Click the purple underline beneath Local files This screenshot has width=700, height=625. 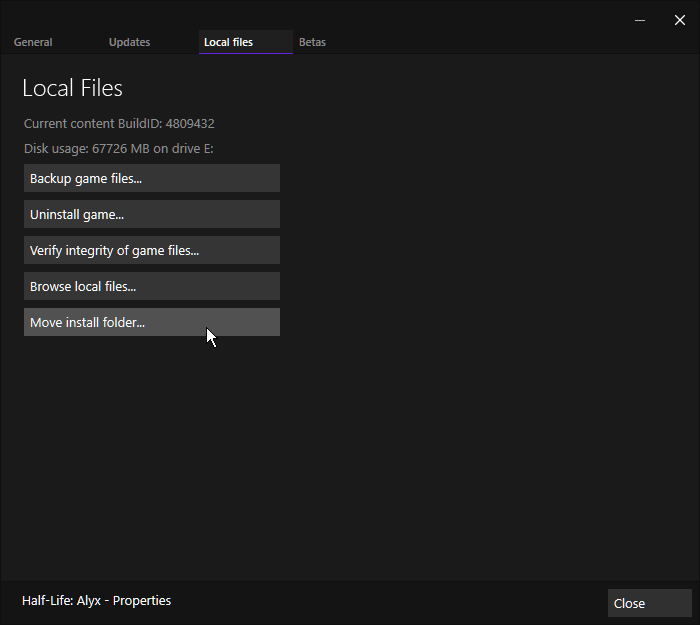(246, 53)
